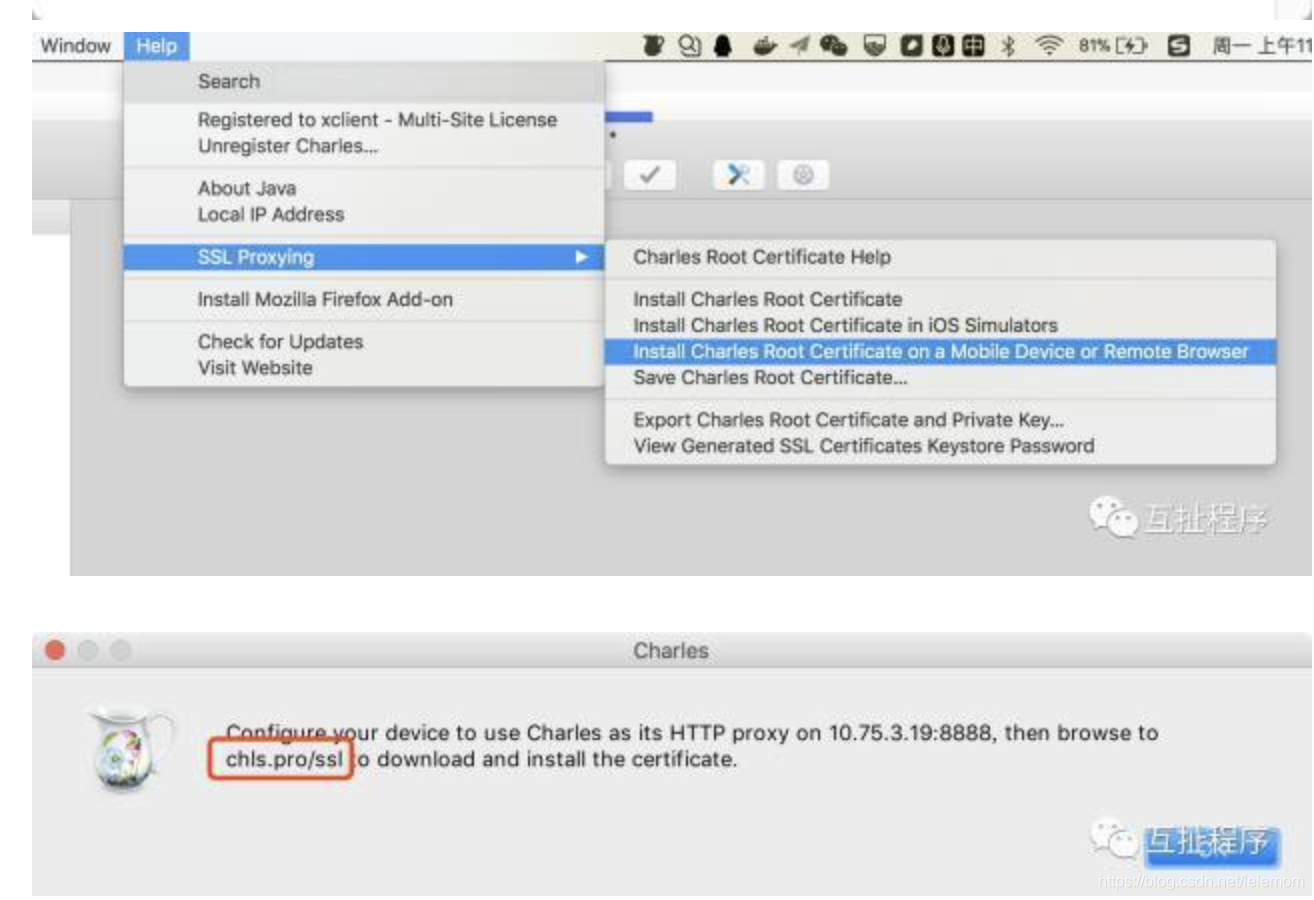This screenshot has height=900, width=1314.
Task: Click the Search field in Help menu
Action: click(x=364, y=82)
